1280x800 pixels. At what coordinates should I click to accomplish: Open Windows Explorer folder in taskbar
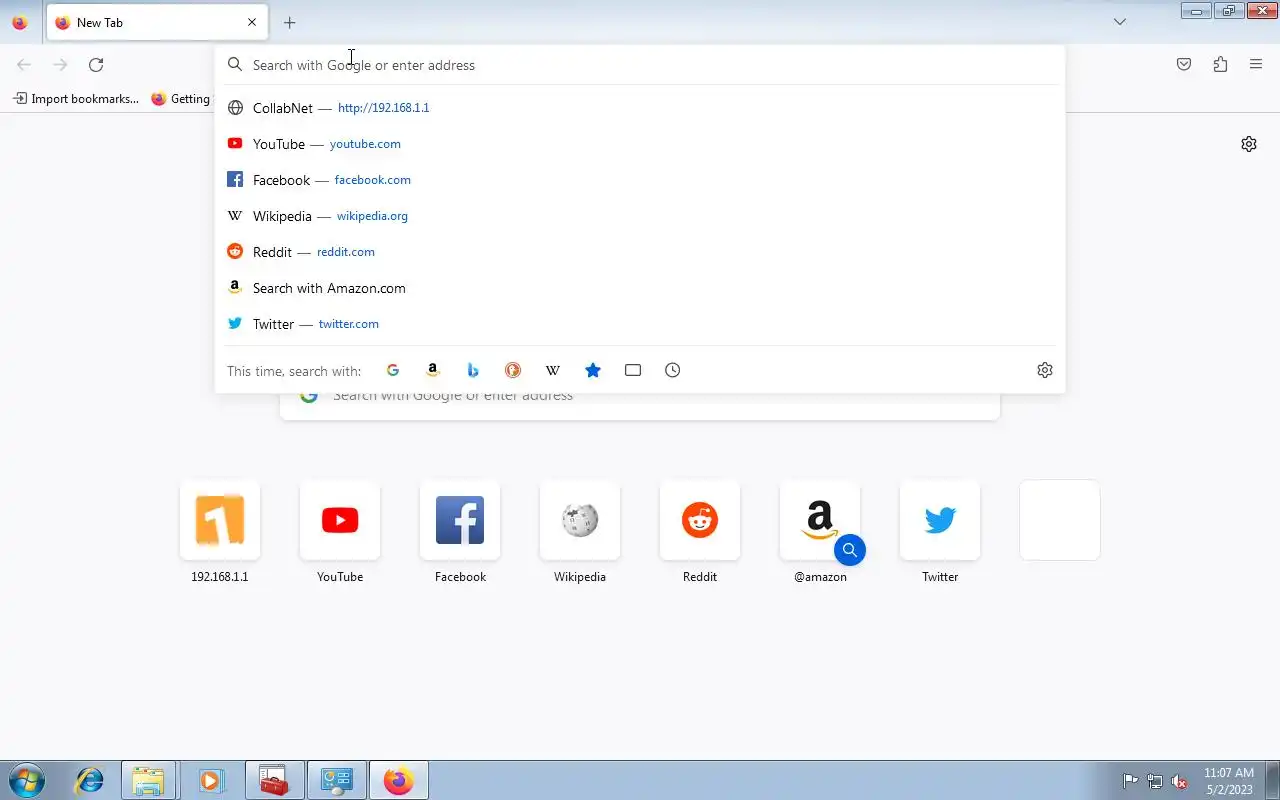click(x=149, y=780)
